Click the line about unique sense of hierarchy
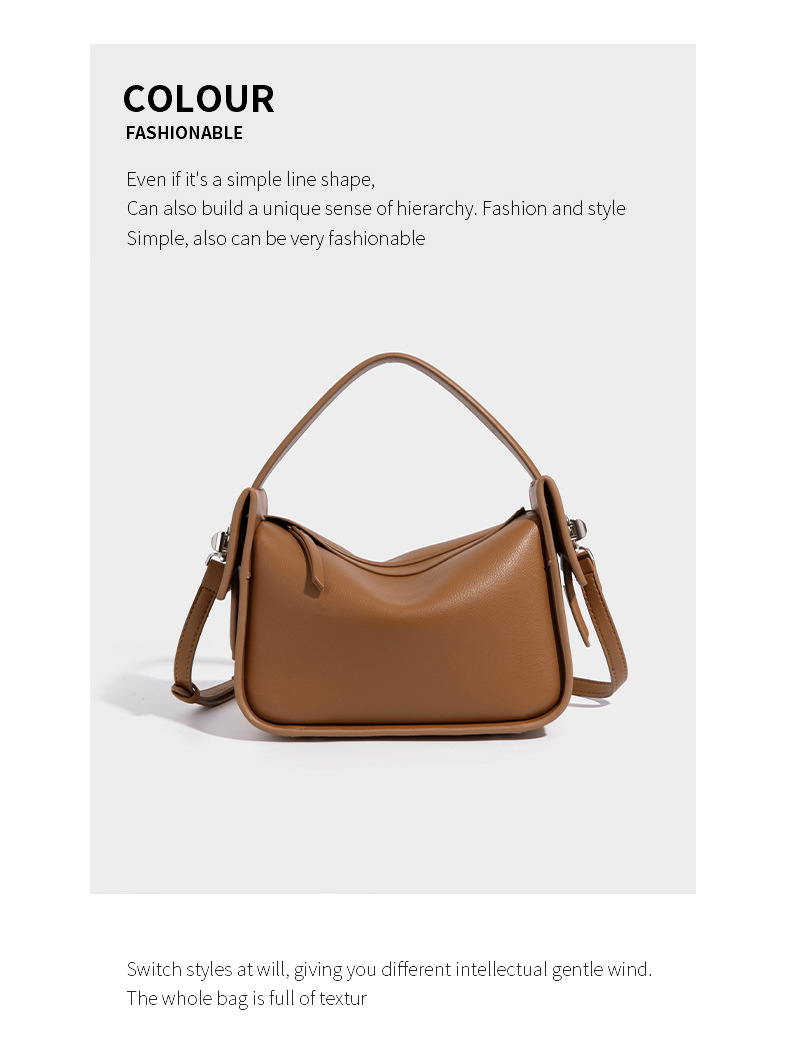The width and height of the screenshot is (790, 1049). (376, 208)
